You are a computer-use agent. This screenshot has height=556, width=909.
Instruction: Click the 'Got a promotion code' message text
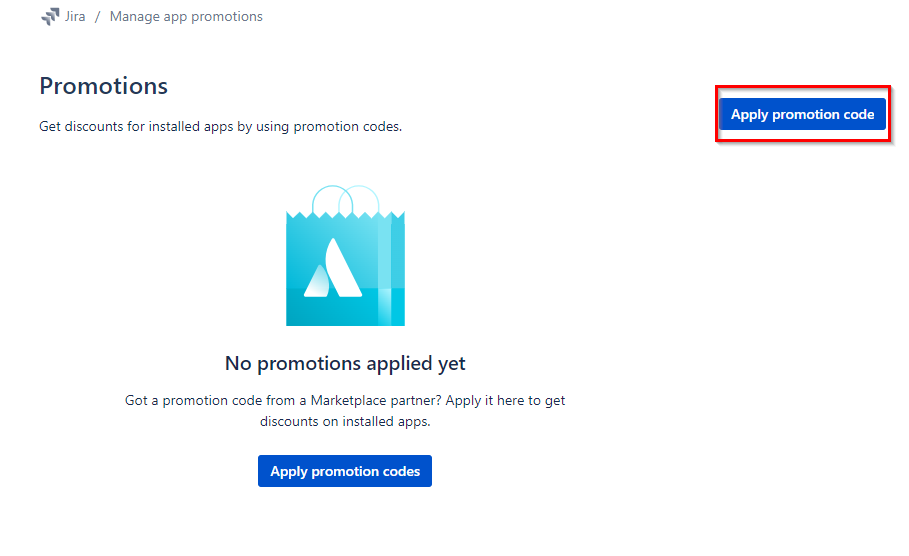click(345, 400)
